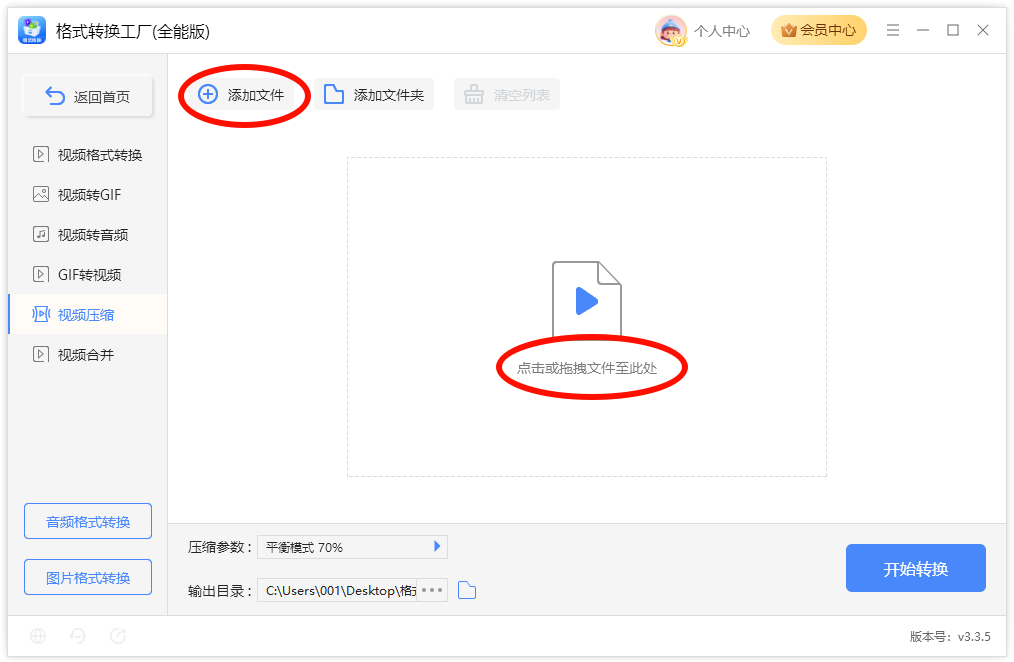Click 添加文件 add file button

(242, 95)
